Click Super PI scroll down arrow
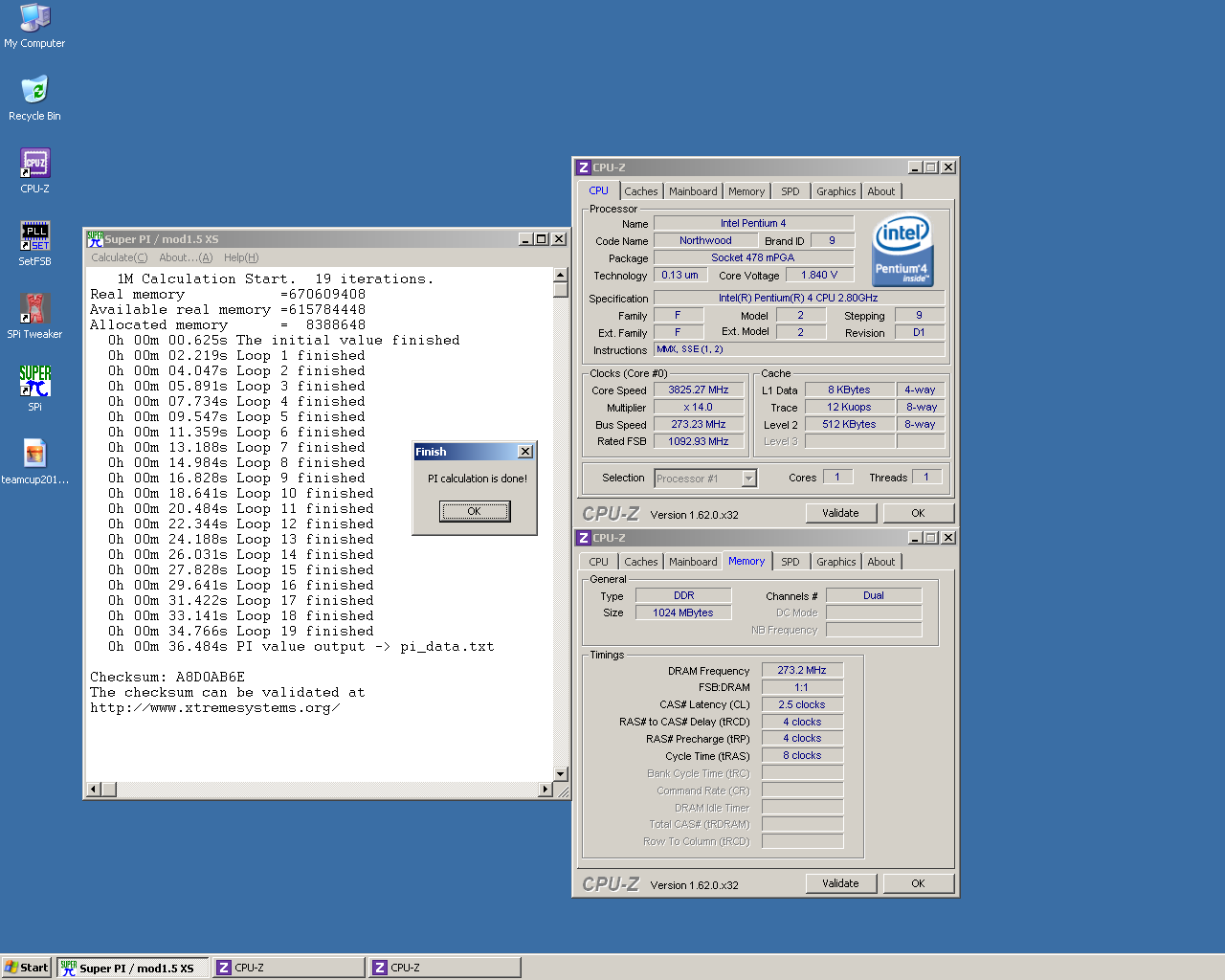This screenshot has height=980, width=1225. click(561, 773)
